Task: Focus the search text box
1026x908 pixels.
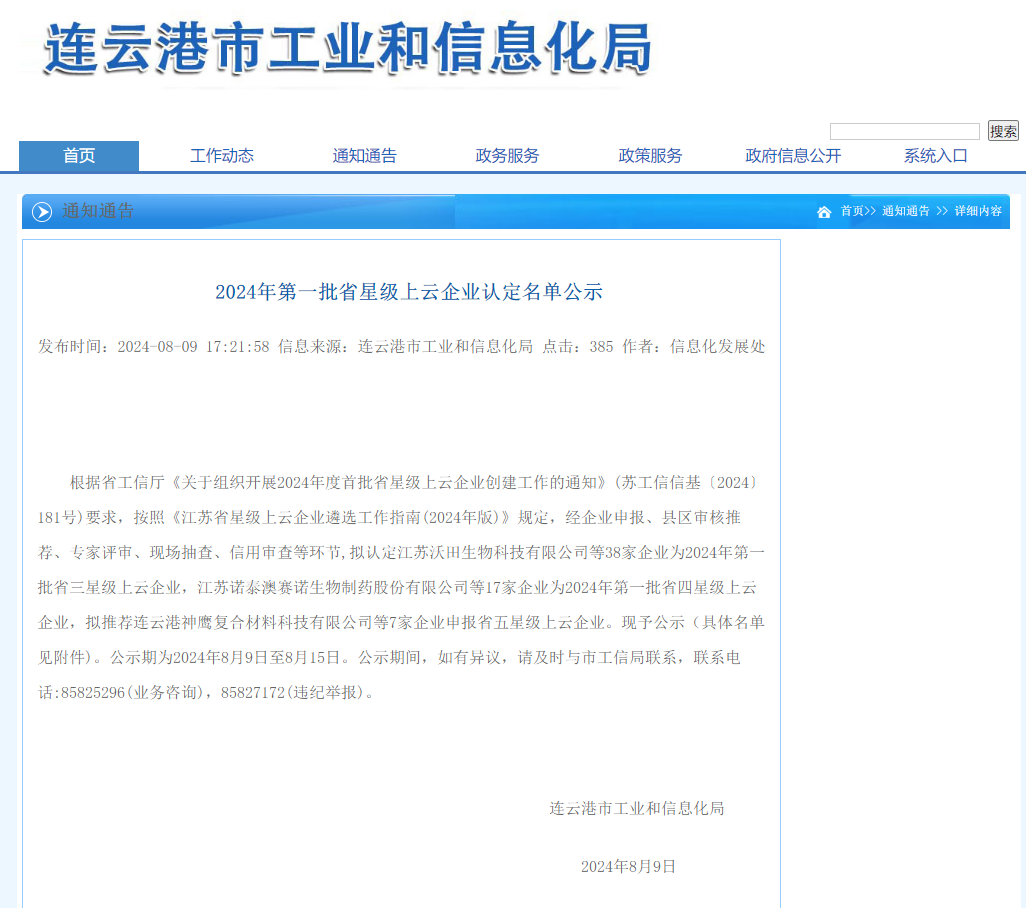Action: (904, 132)
